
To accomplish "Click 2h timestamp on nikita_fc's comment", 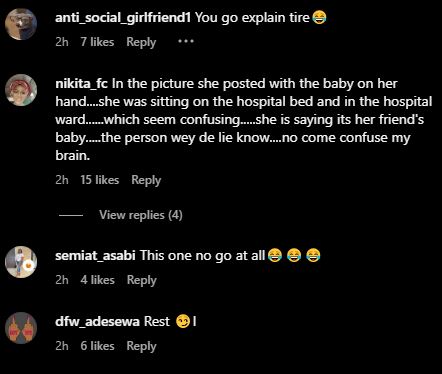I will click(x=62, y=180).
